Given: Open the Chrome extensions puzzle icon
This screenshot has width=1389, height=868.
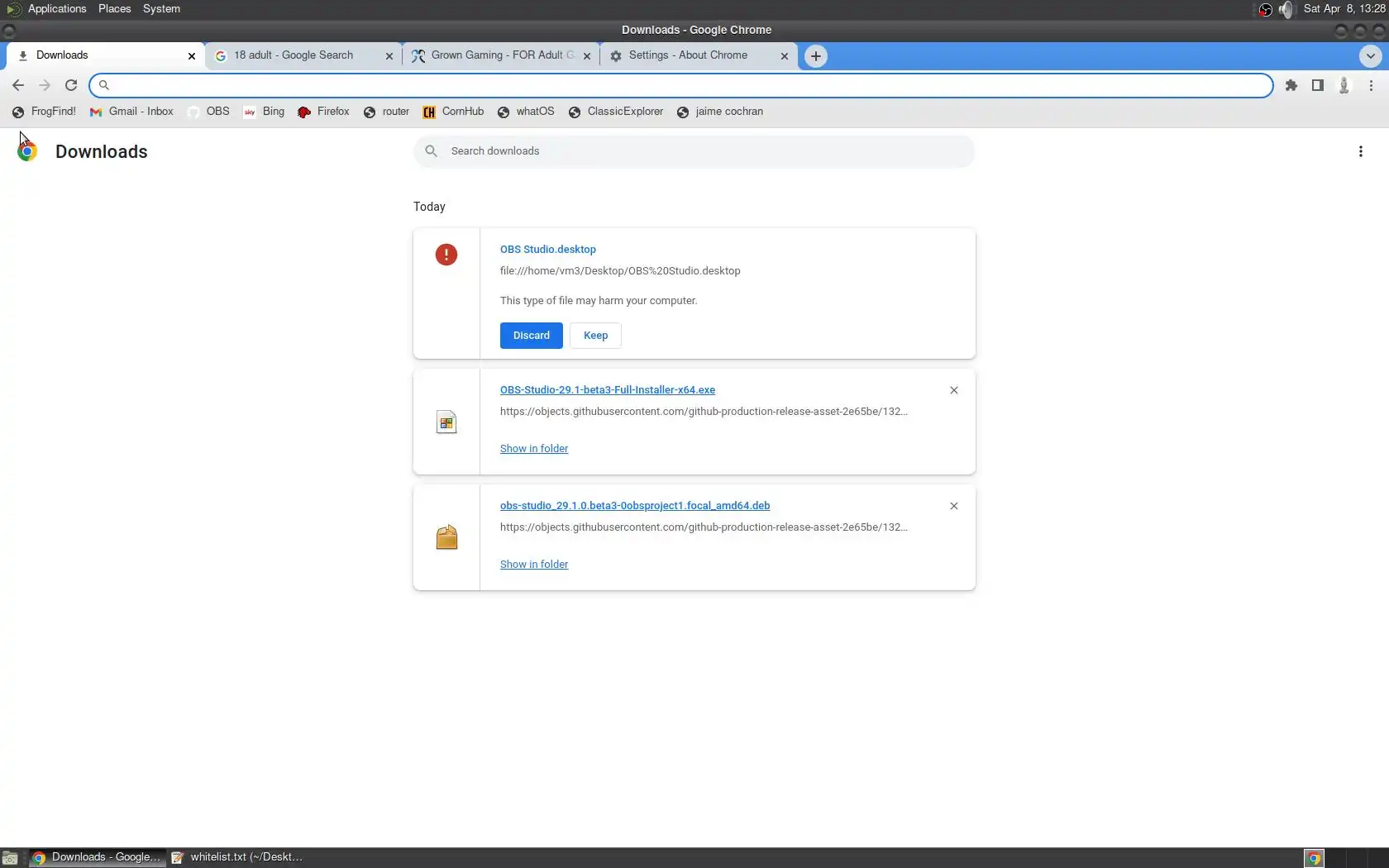Looking at the screenshot, I should [1291, 85].
